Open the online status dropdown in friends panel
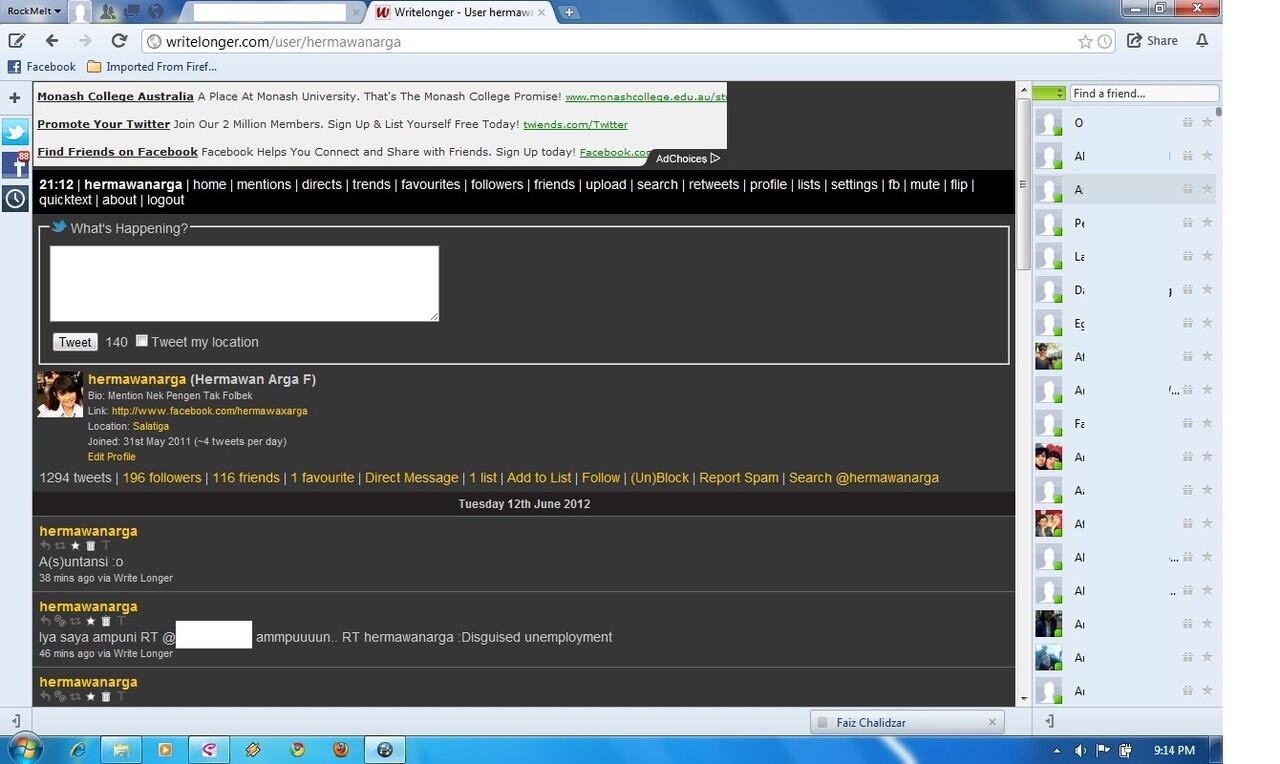Image resolution: width=1280 pixels, height=764 pixels. coord(1049,93)
